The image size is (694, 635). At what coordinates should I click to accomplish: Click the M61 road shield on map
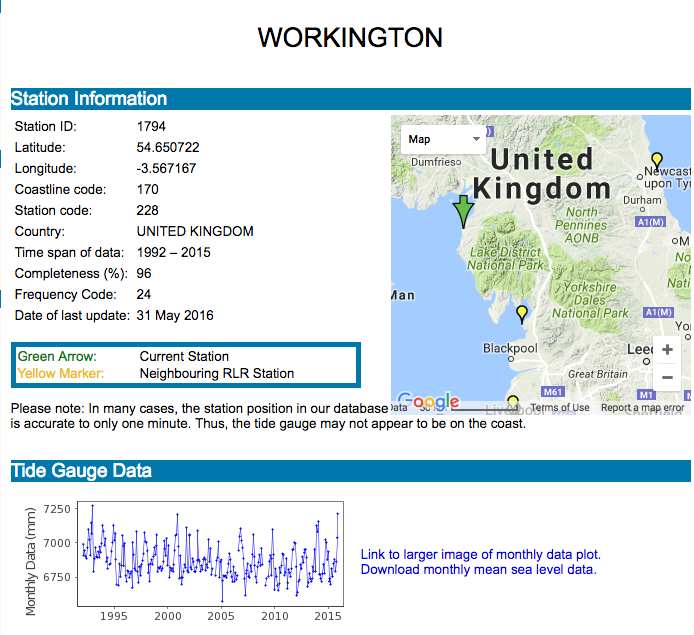click(553, 392)
